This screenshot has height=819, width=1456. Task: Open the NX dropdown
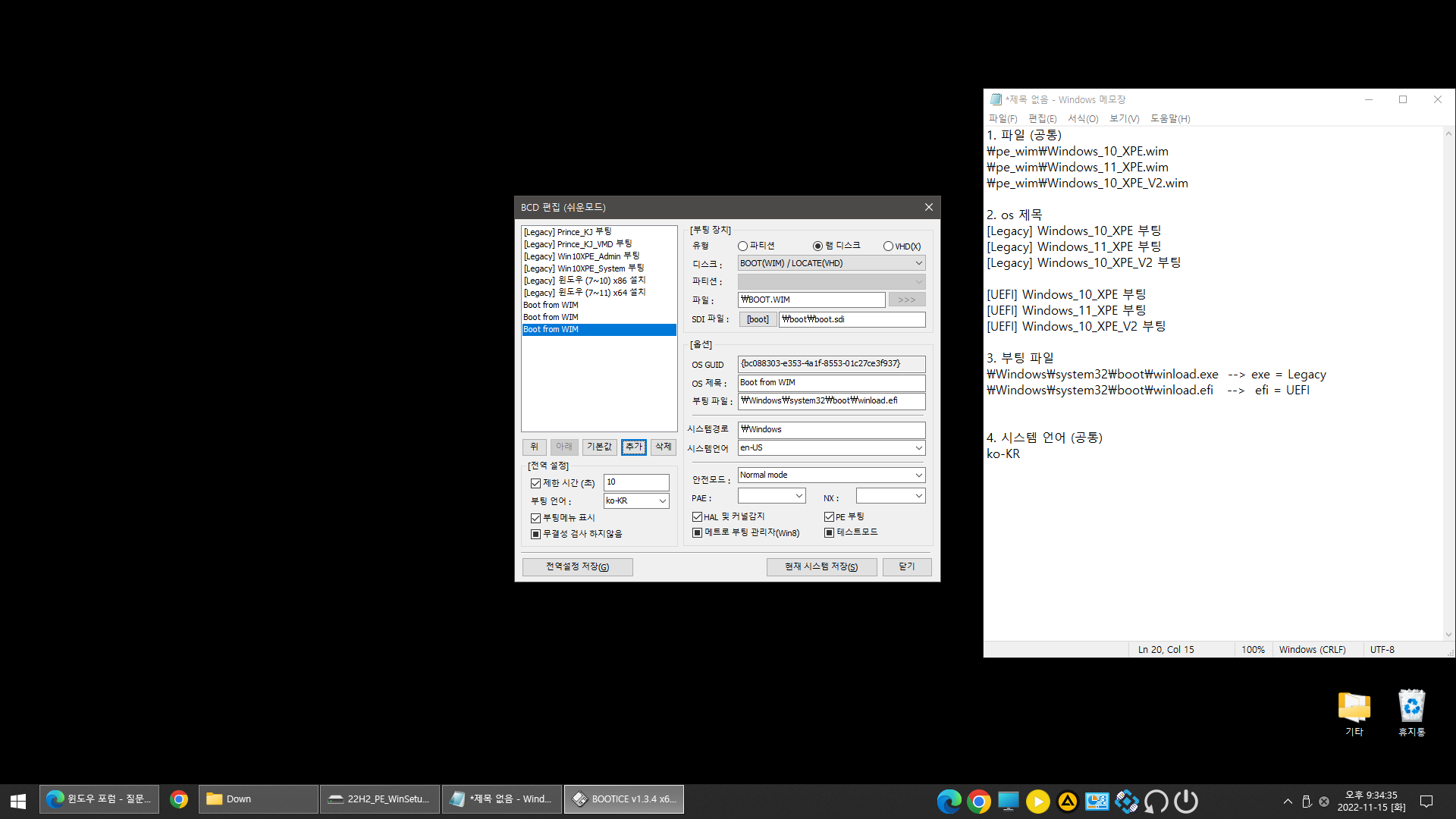click(x=890, y=496)
